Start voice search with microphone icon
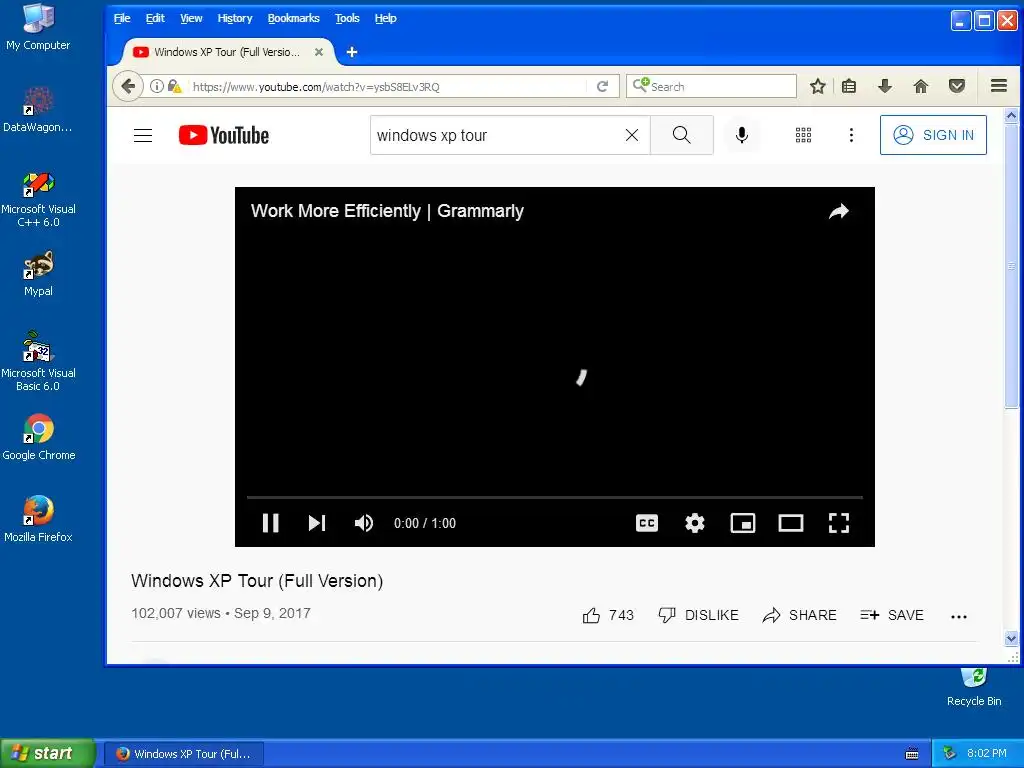 tap(742, 135)
